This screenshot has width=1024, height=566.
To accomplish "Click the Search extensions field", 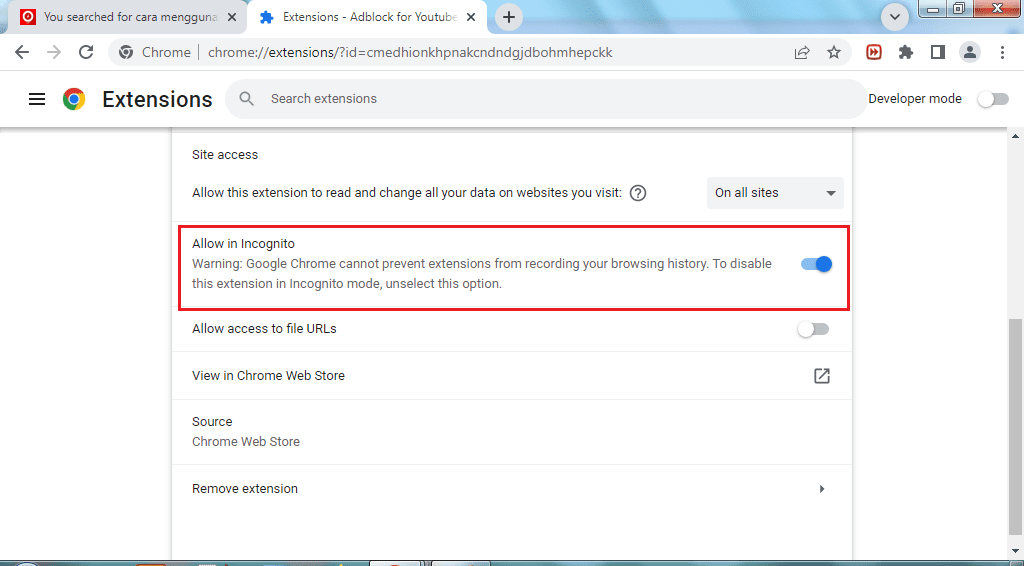I will pyautogui.click(x=546, y=99).
